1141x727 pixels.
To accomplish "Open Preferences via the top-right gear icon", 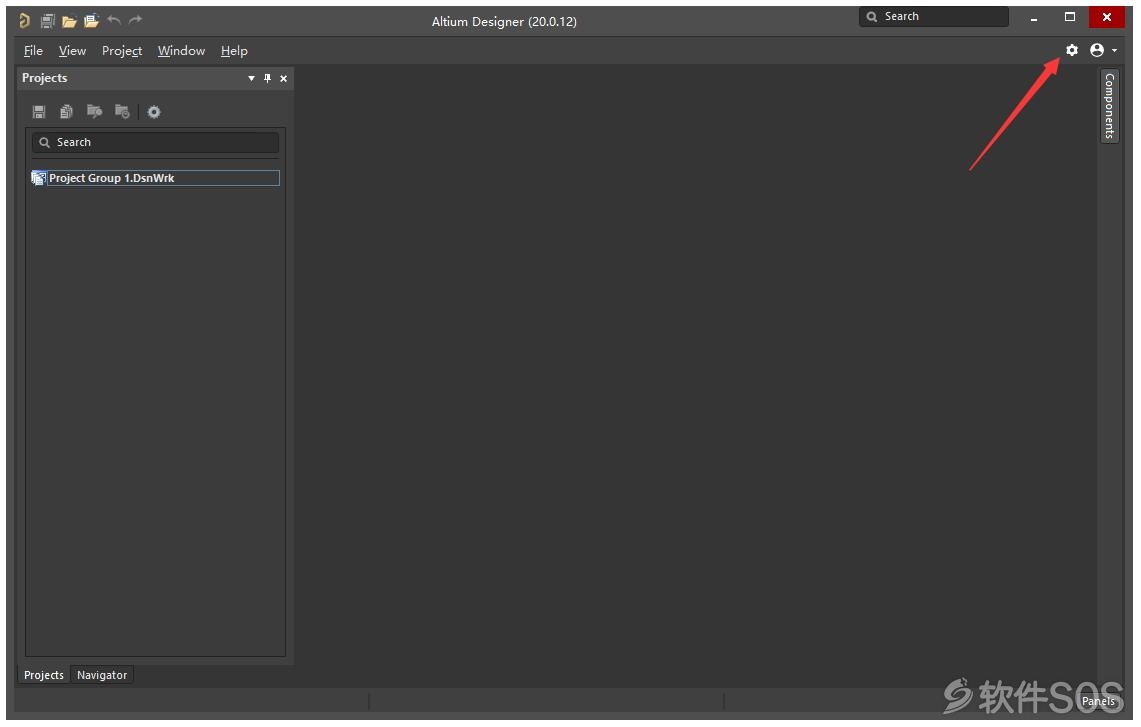I will [1072, 50].
